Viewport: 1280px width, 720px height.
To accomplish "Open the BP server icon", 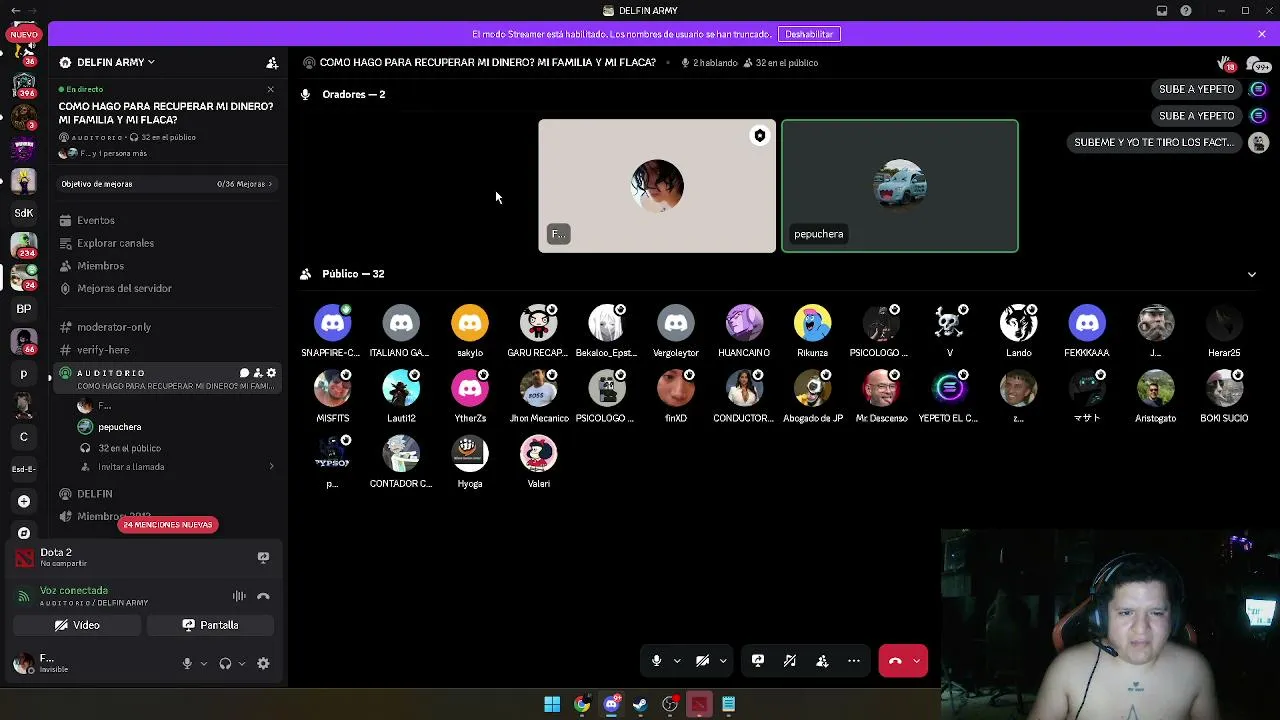I will pyautogui.click(x=24, y=309).
